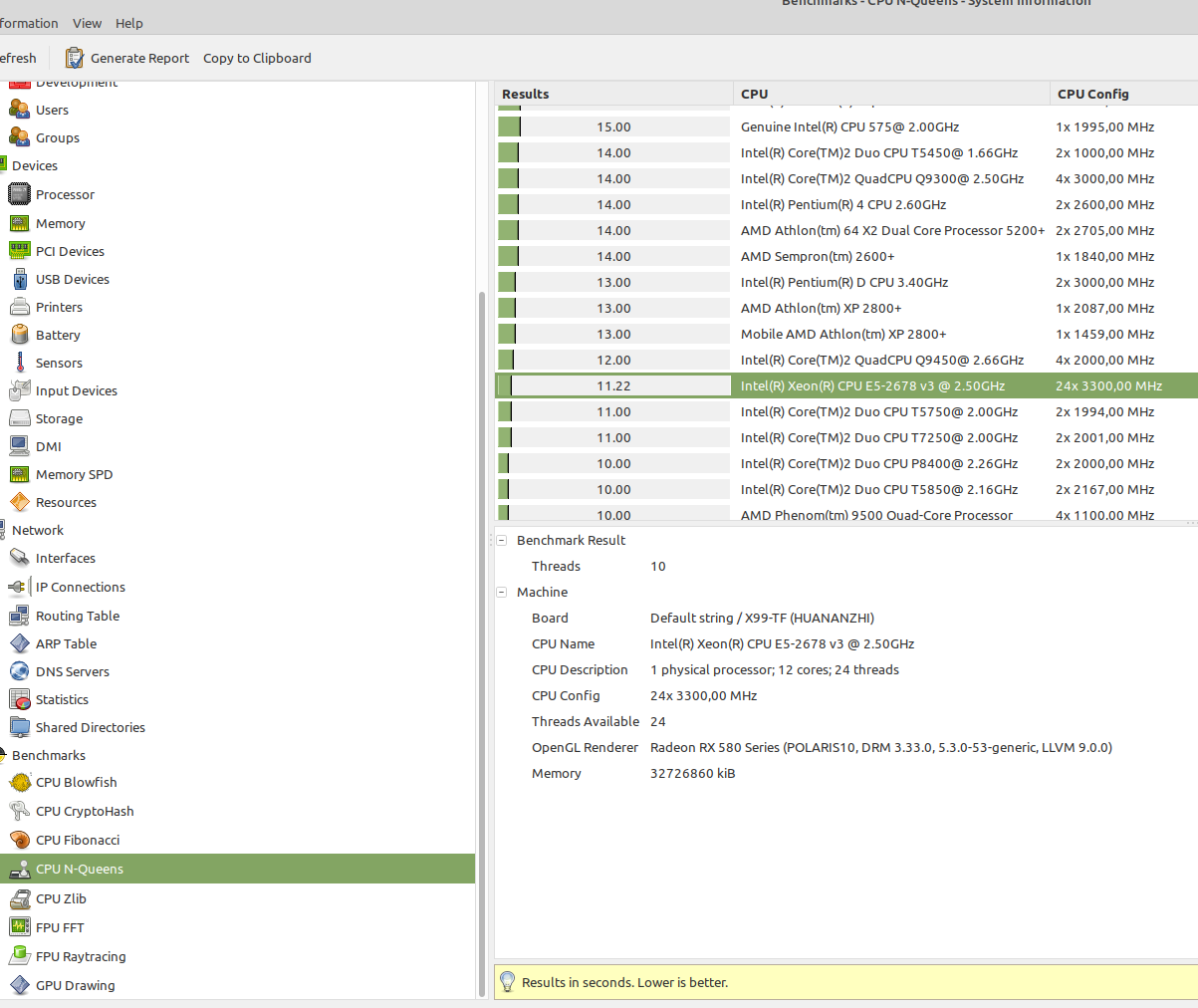Select the Network category row
Viewport: 1198px width, 1008px height.
[x=237, y=530]
